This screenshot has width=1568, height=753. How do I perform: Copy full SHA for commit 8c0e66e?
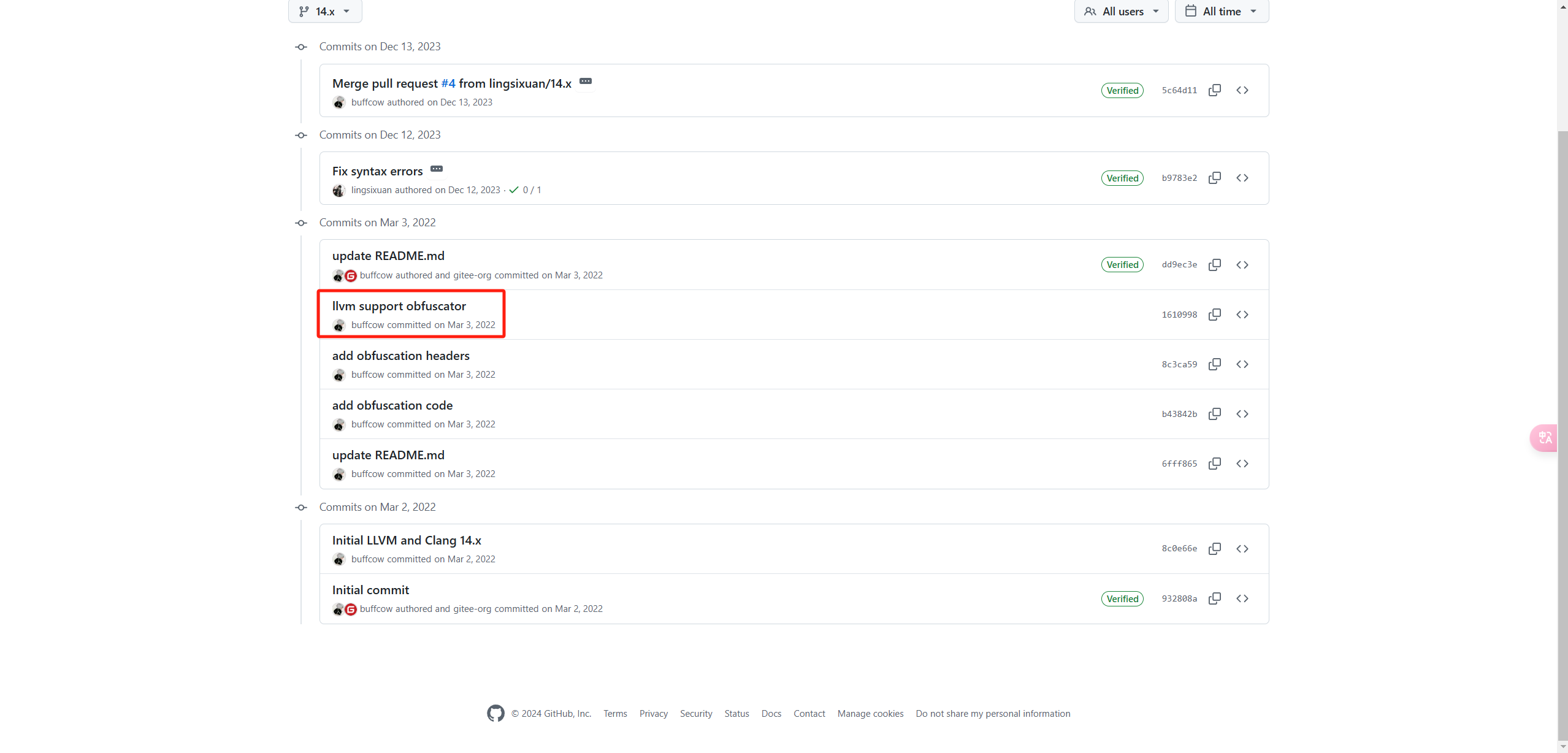point(1214,549)
